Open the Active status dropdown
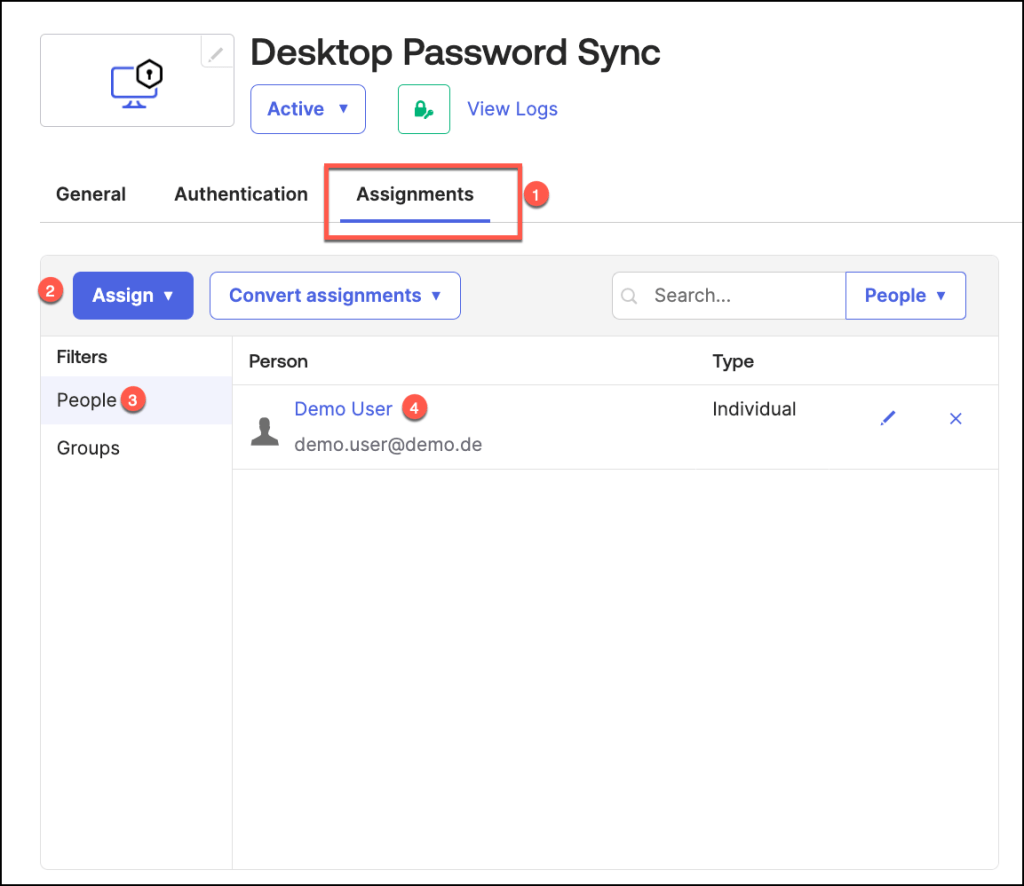This screenshot has width=1024, height=886. point(307,109)
